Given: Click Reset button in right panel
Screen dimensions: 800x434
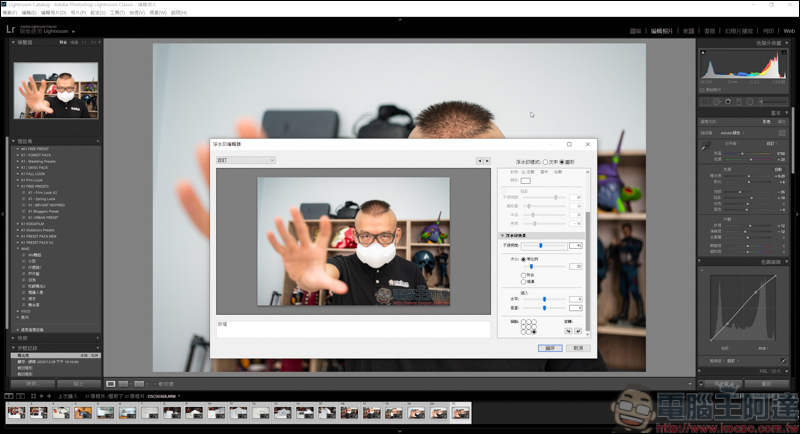Looking at the screenshot, I should pyautogui.click(x=766, y=384).
